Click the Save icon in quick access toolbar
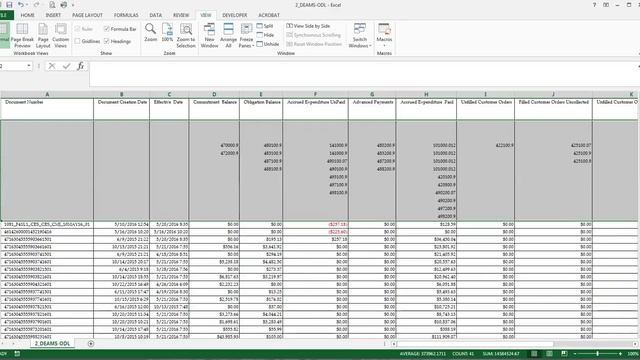 [x=9, y=5]
